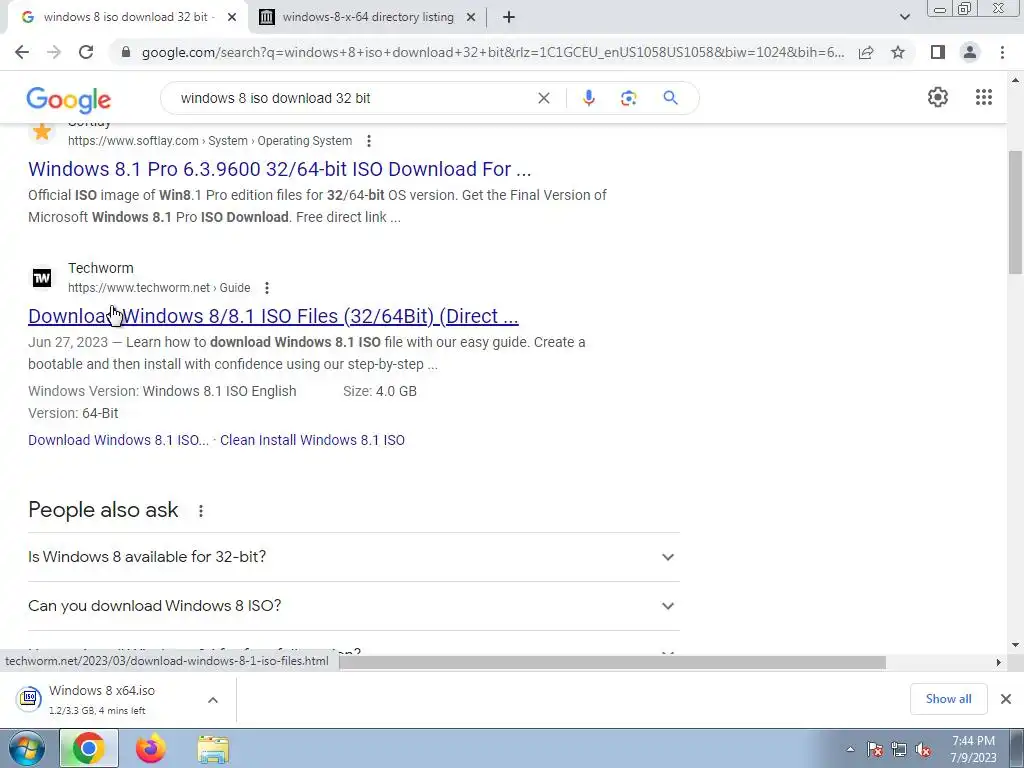This screenshot has height=768, width=1024.
Task: Open a new tab with plus button
Action: pyautogui.click(x=509, y=17)
